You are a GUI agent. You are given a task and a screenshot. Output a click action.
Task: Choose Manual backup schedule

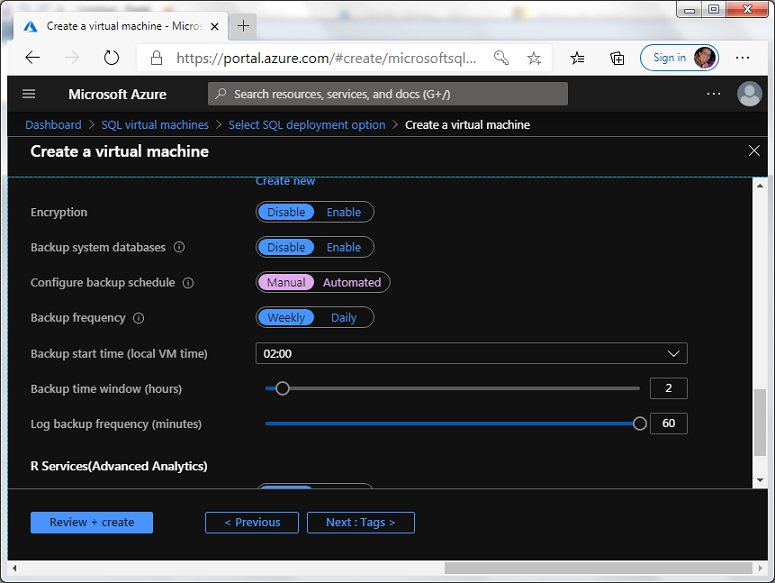(x=286, y=282)
